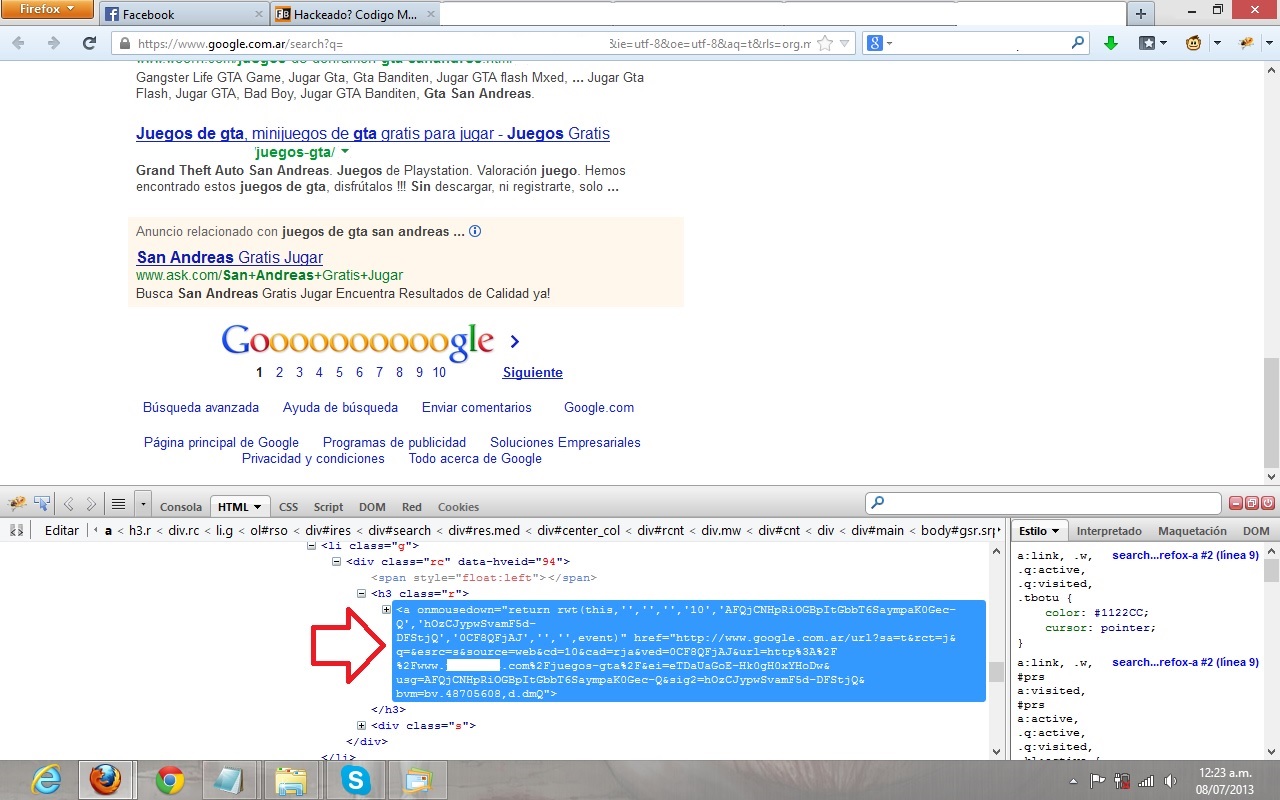Open the Firebug bug icon menu

click(19, 504)
